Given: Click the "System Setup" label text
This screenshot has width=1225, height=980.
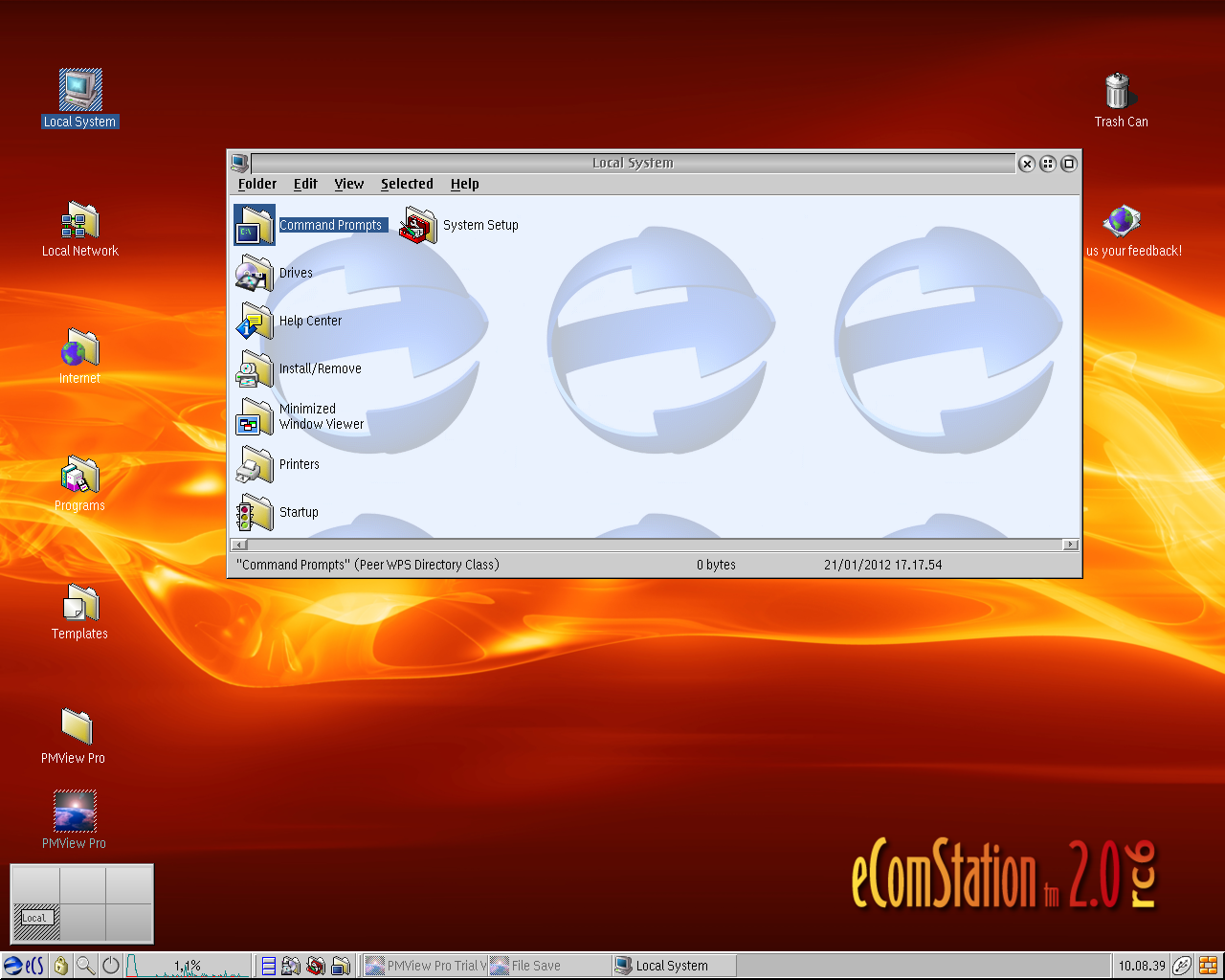Looking at the screenshot, I should (x=480, y=225).
